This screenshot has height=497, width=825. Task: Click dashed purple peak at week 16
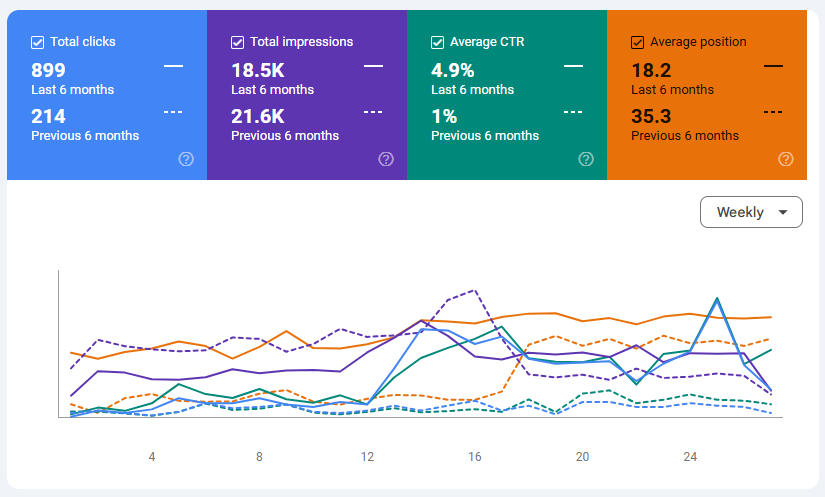coord(475,290)
